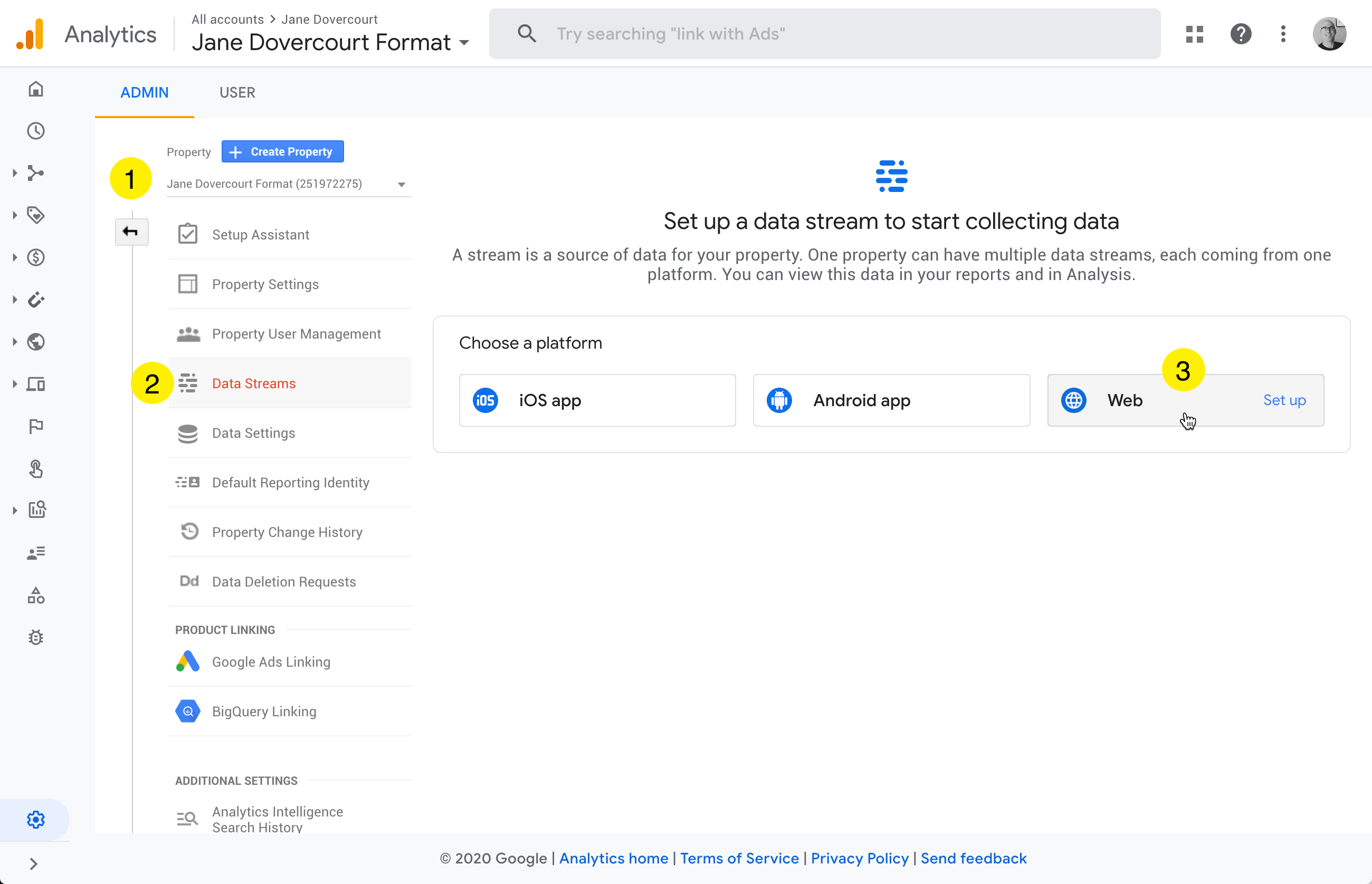Follow the Terms of Service link
Viewport: 1372px width, 884px height.
pyautogui.click(x=739, y=858)
